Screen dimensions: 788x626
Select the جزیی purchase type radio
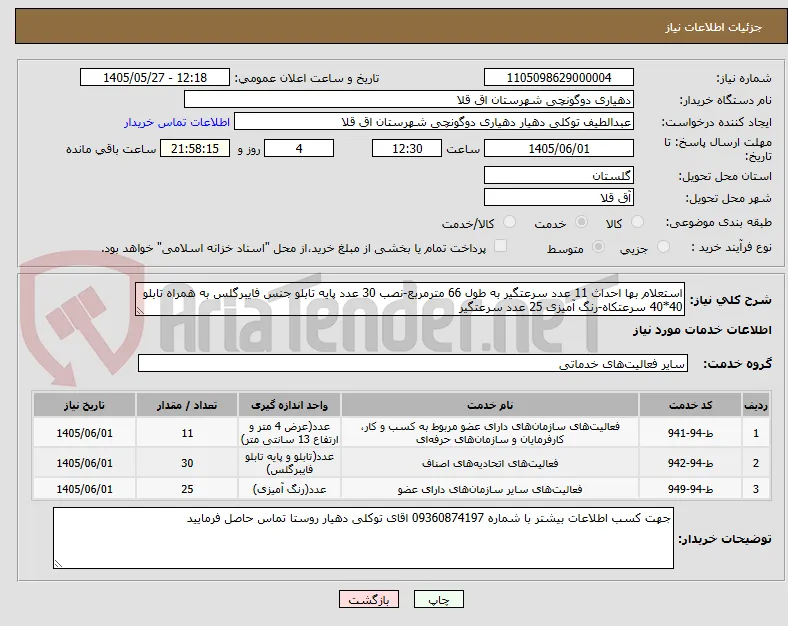(663, 247)
